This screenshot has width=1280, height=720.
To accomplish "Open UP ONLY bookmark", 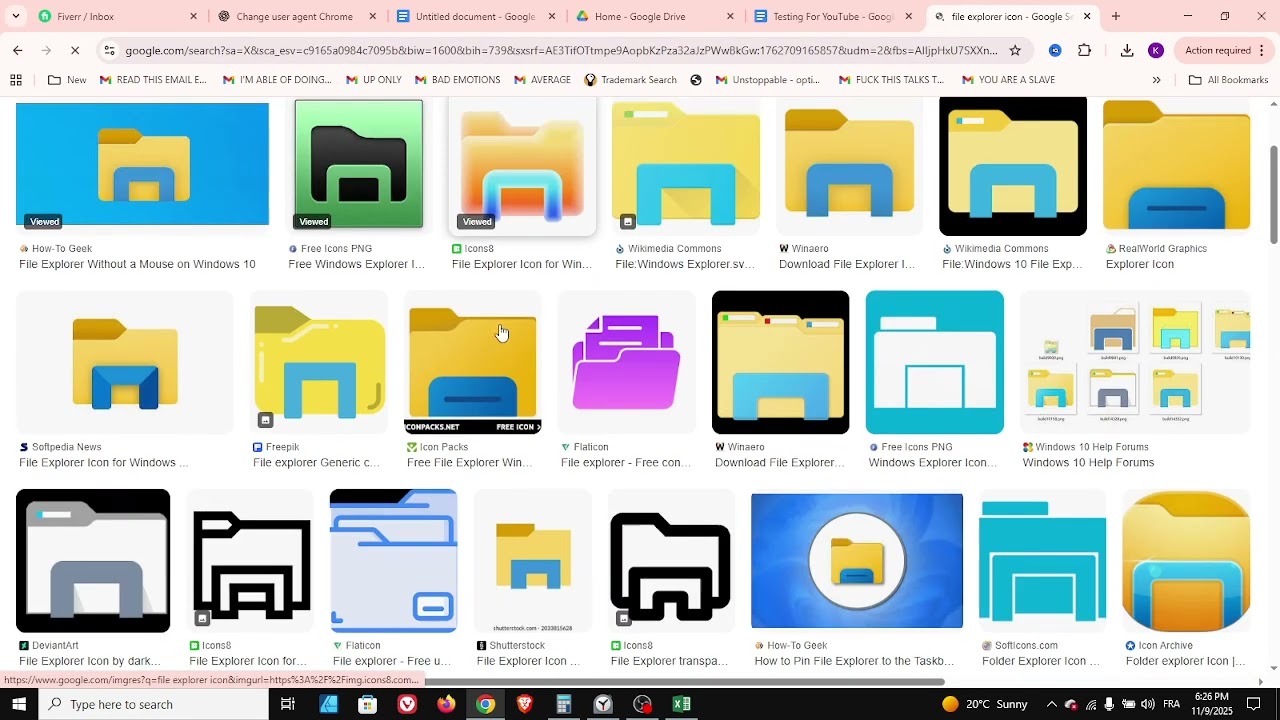I will point(373,80).
